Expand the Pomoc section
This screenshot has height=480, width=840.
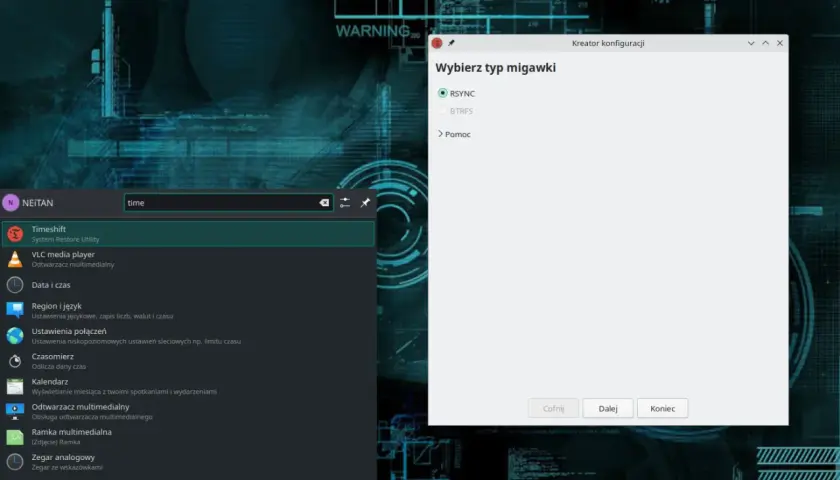click(x=454, y=134)
